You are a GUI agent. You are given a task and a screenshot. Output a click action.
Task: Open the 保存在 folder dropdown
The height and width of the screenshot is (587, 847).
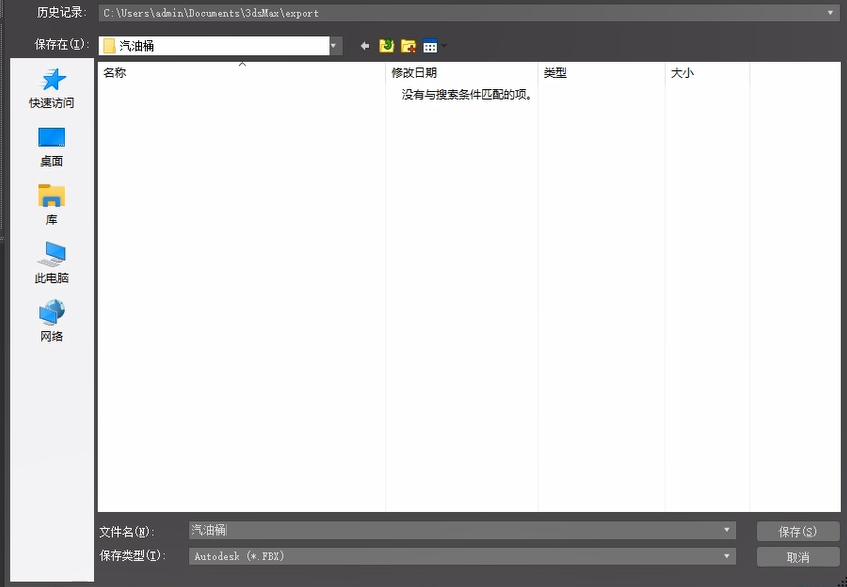[334, 46]
